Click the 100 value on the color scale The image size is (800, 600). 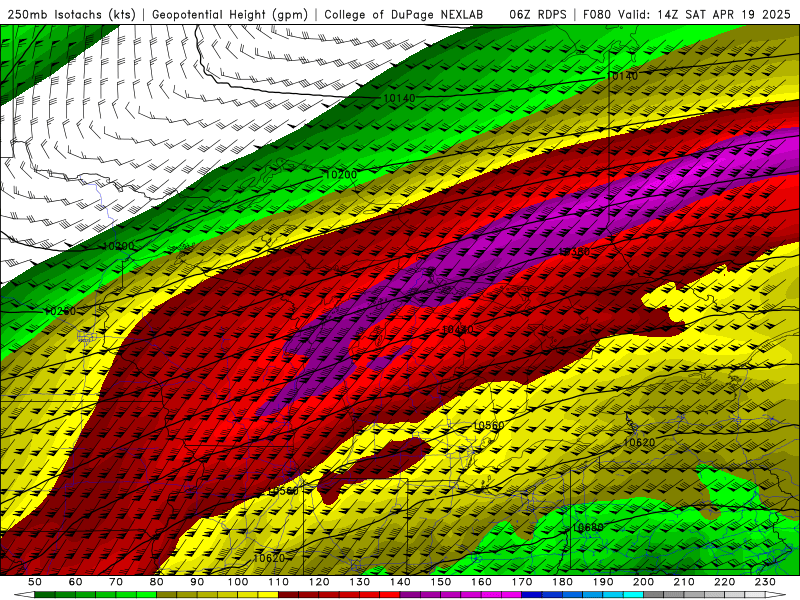point(238,582)
